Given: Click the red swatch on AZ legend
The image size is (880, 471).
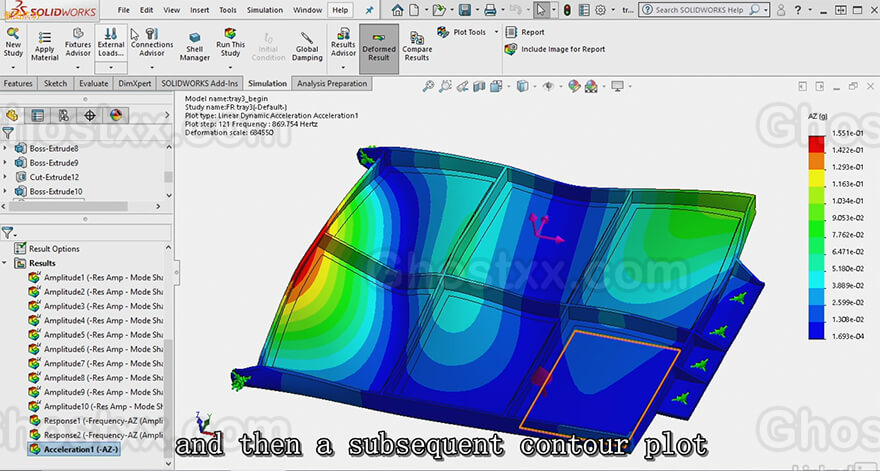Looking at the screenshot, I should (x=817, y=144).
